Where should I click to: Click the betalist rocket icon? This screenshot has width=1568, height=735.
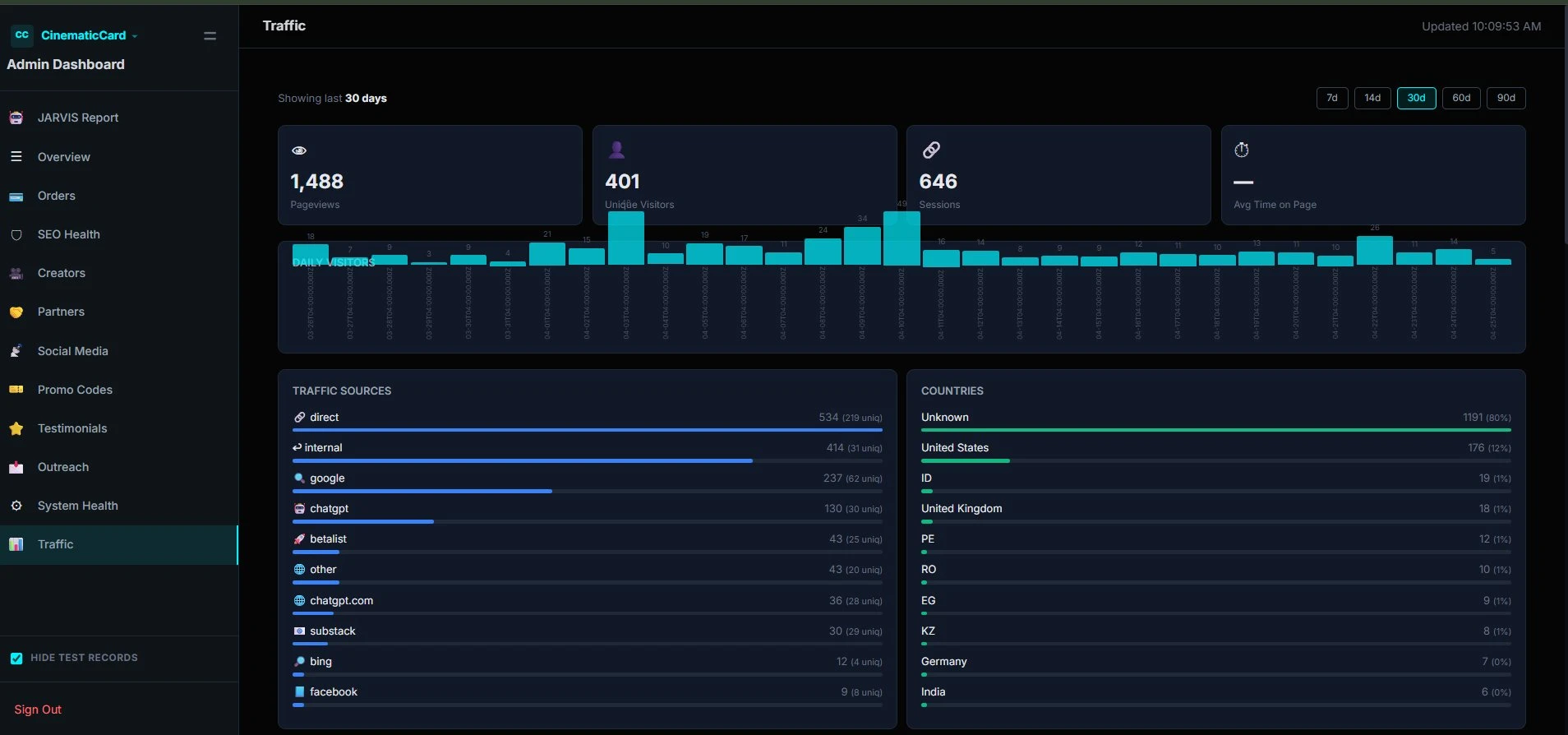pyautogui.click(x=300, y=539)
